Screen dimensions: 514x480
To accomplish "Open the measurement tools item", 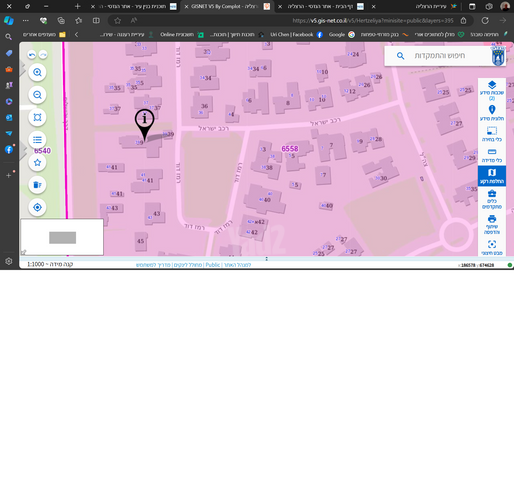I will [x=492, y=155].
